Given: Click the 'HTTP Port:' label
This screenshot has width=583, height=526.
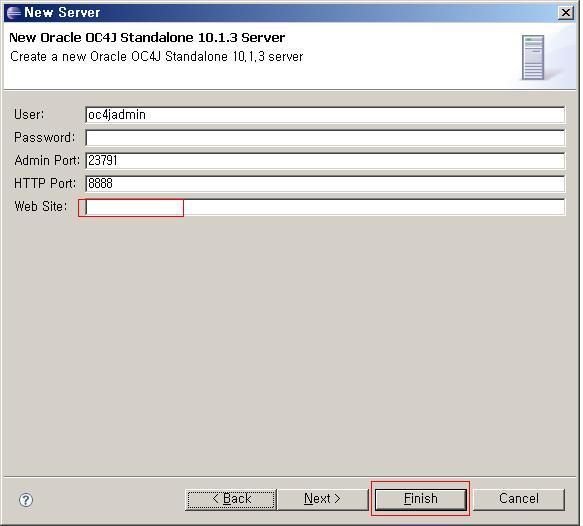Looking at the screenshot, I should tap(45, 183).
